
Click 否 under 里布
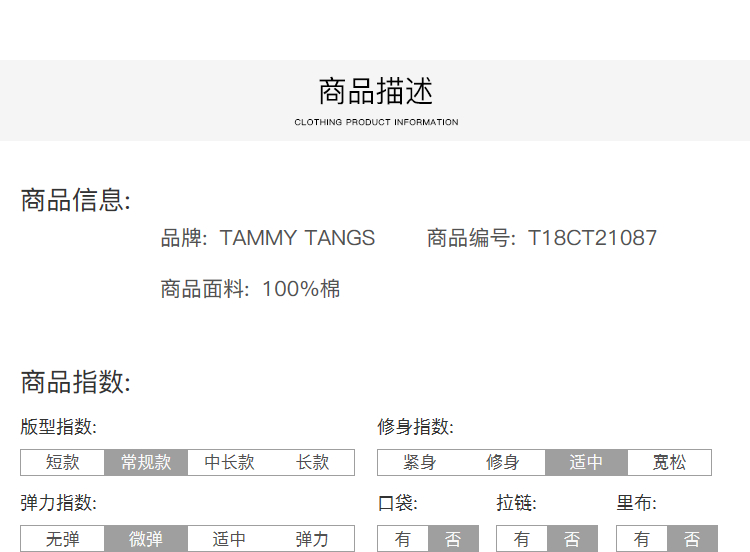[692, 539]
